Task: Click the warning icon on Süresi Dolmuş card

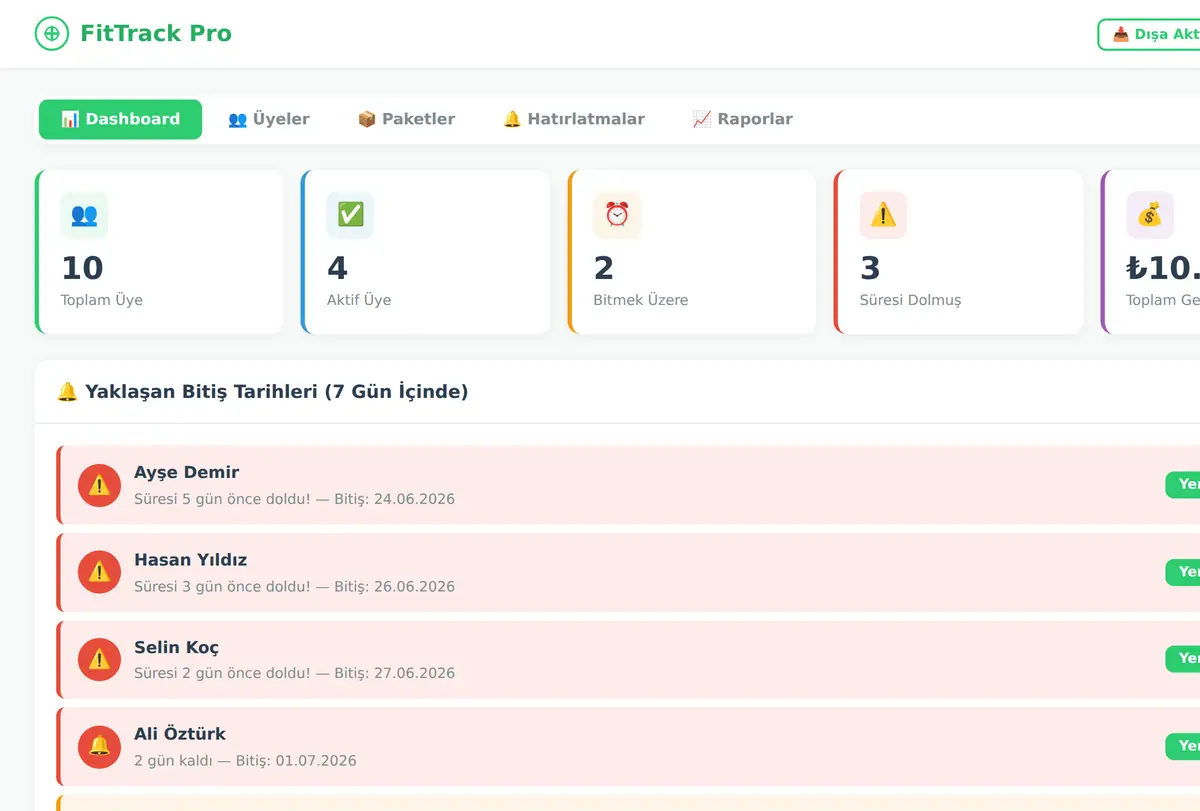Action: (x=883, y=215)
